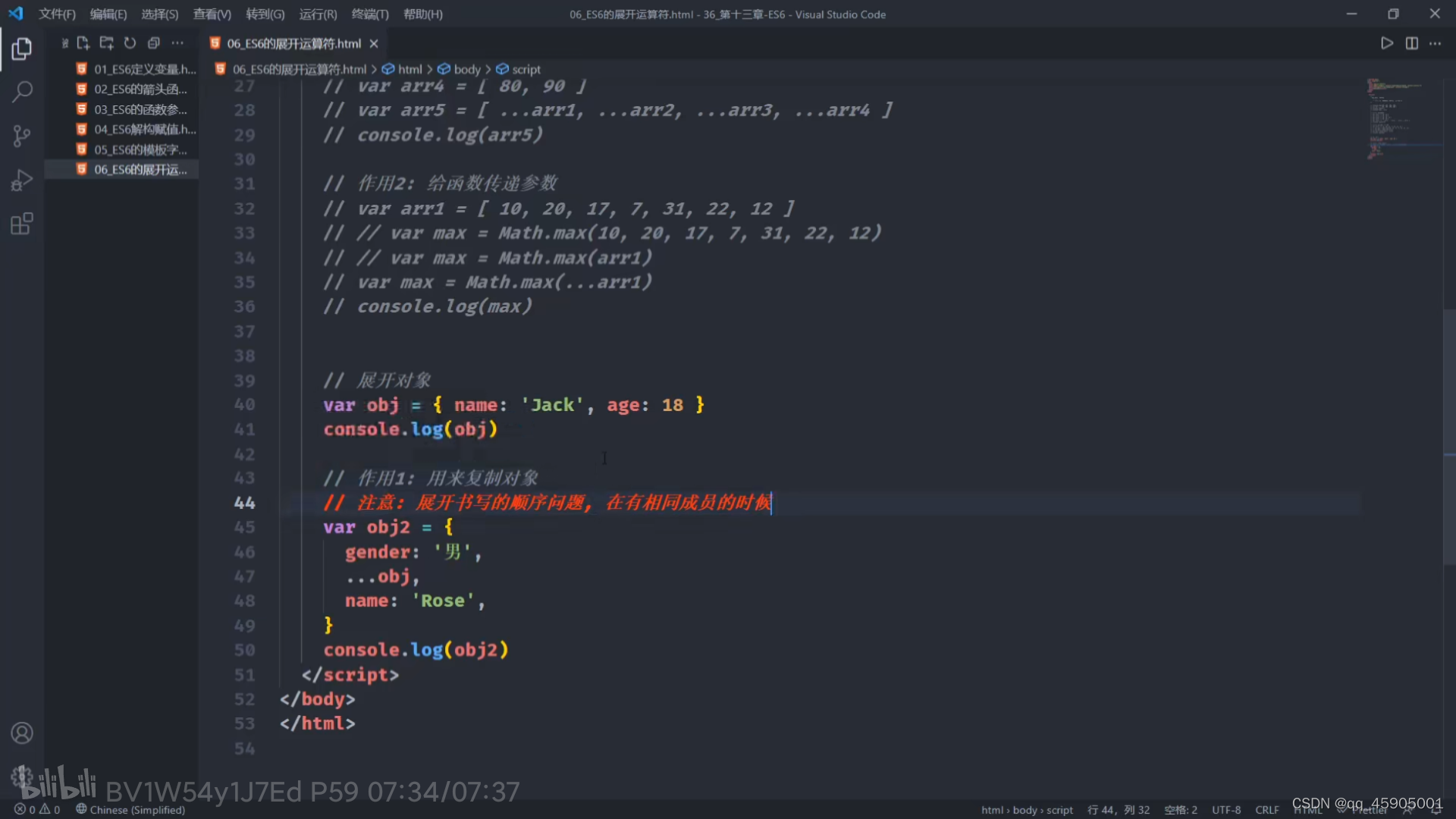
Task: Split the editor to the right
Action: point(1411,43)
